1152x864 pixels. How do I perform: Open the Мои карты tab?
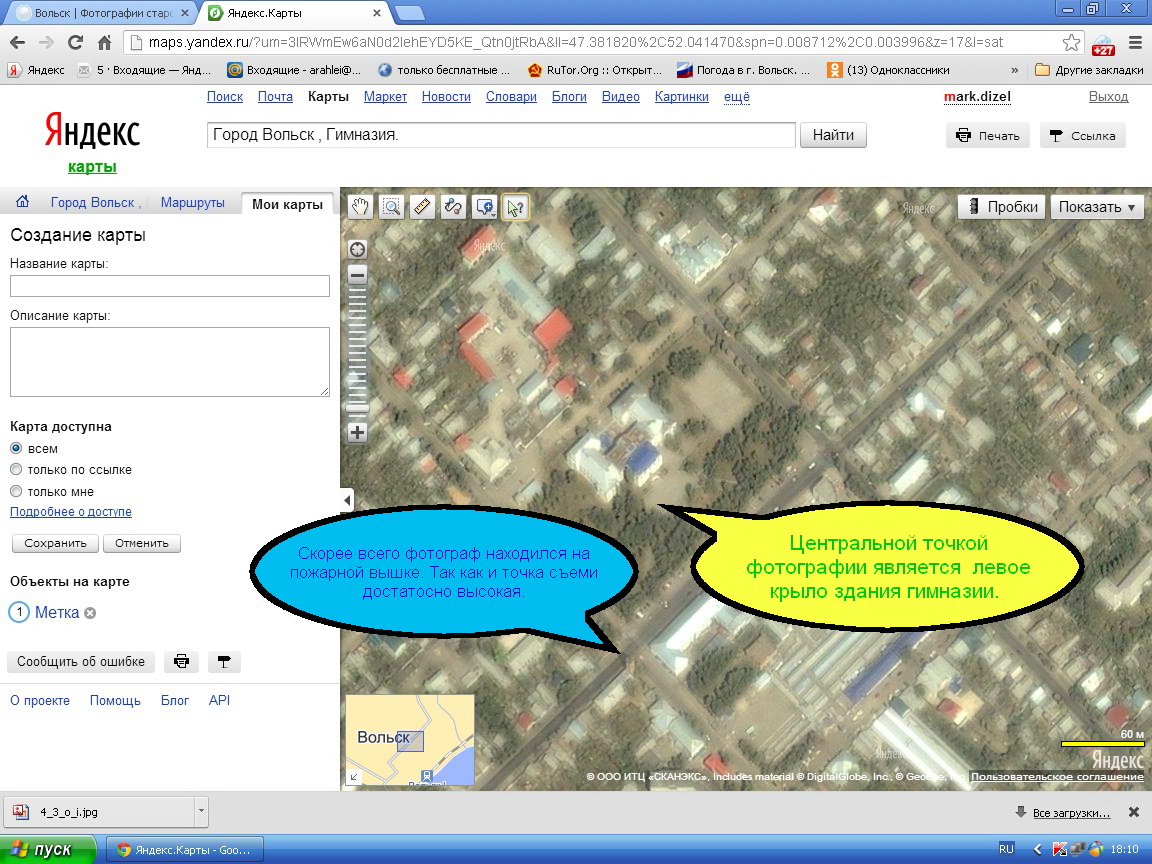287,204
